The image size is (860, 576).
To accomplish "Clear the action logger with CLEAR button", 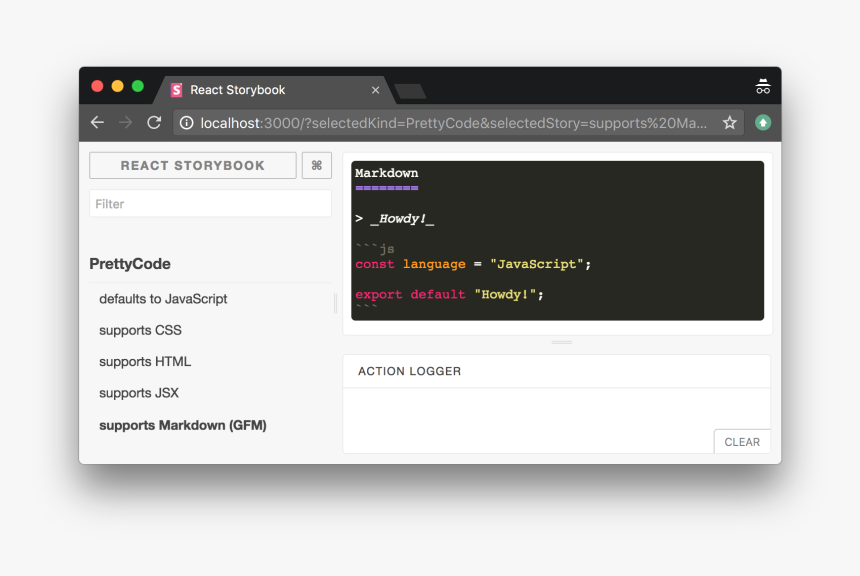I will (742, 442).
